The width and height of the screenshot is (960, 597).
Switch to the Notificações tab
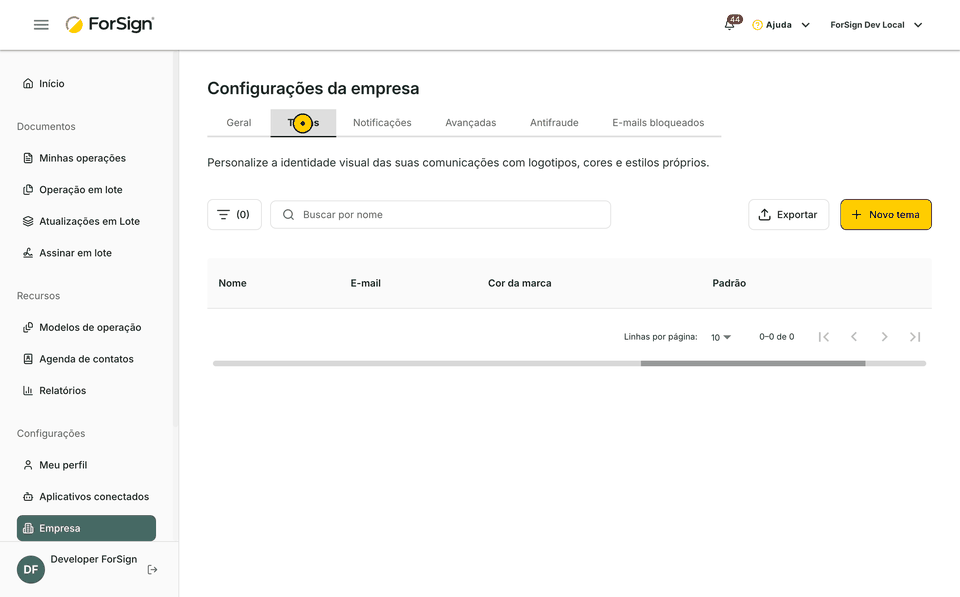coord(382,123)
